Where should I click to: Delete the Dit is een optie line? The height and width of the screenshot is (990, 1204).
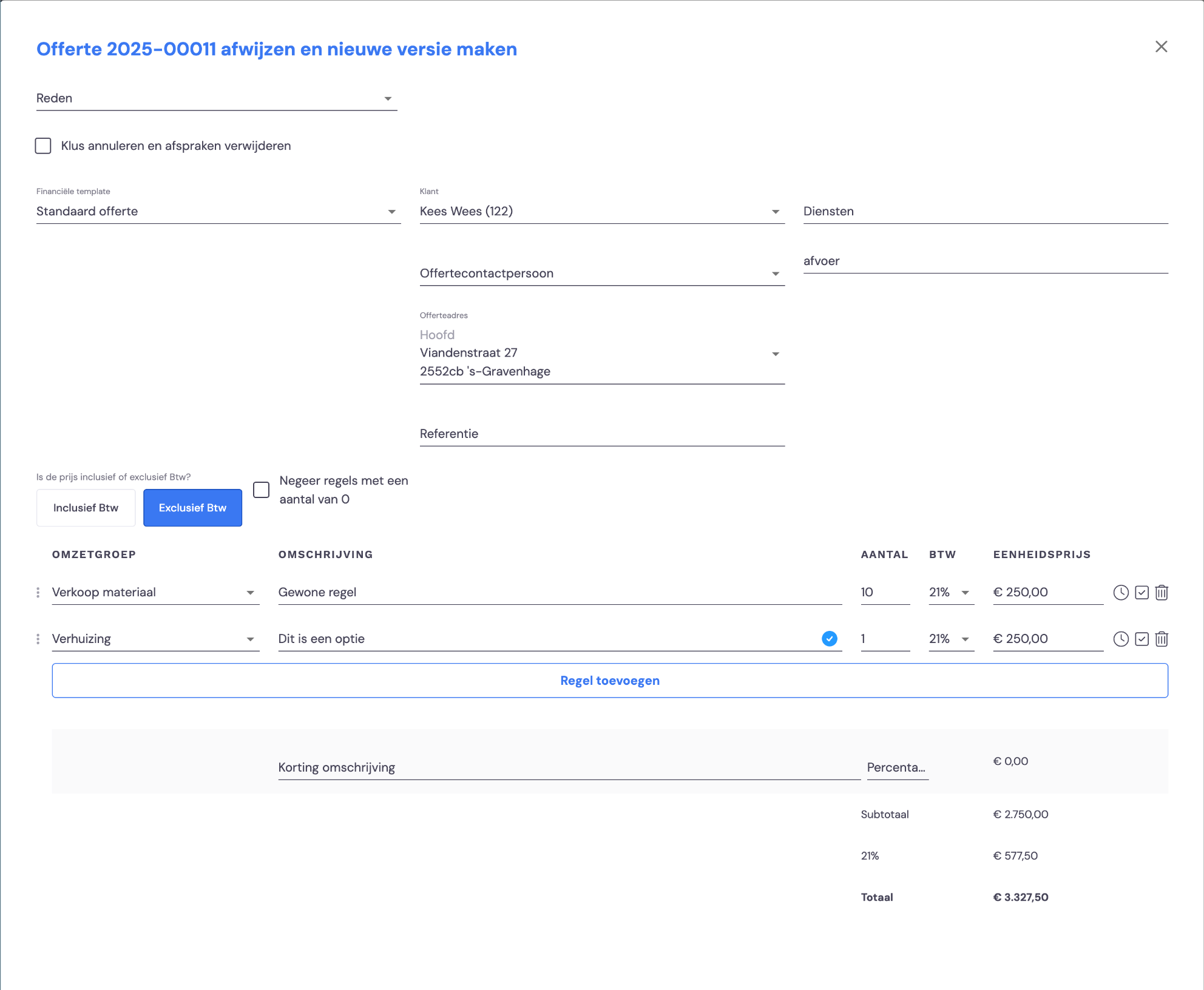pyautogui.click(x=1162, y=639)
